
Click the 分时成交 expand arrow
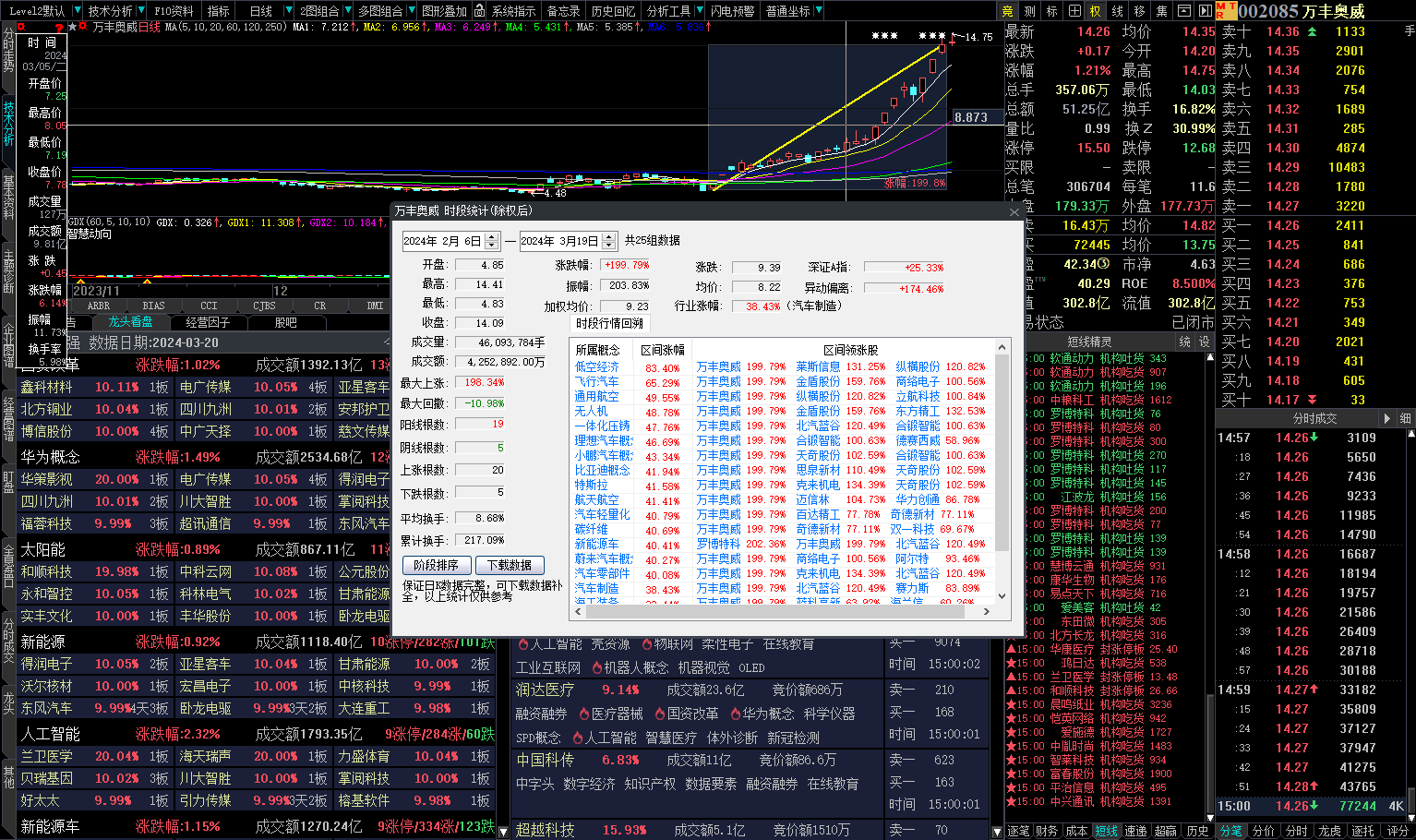1387,418
